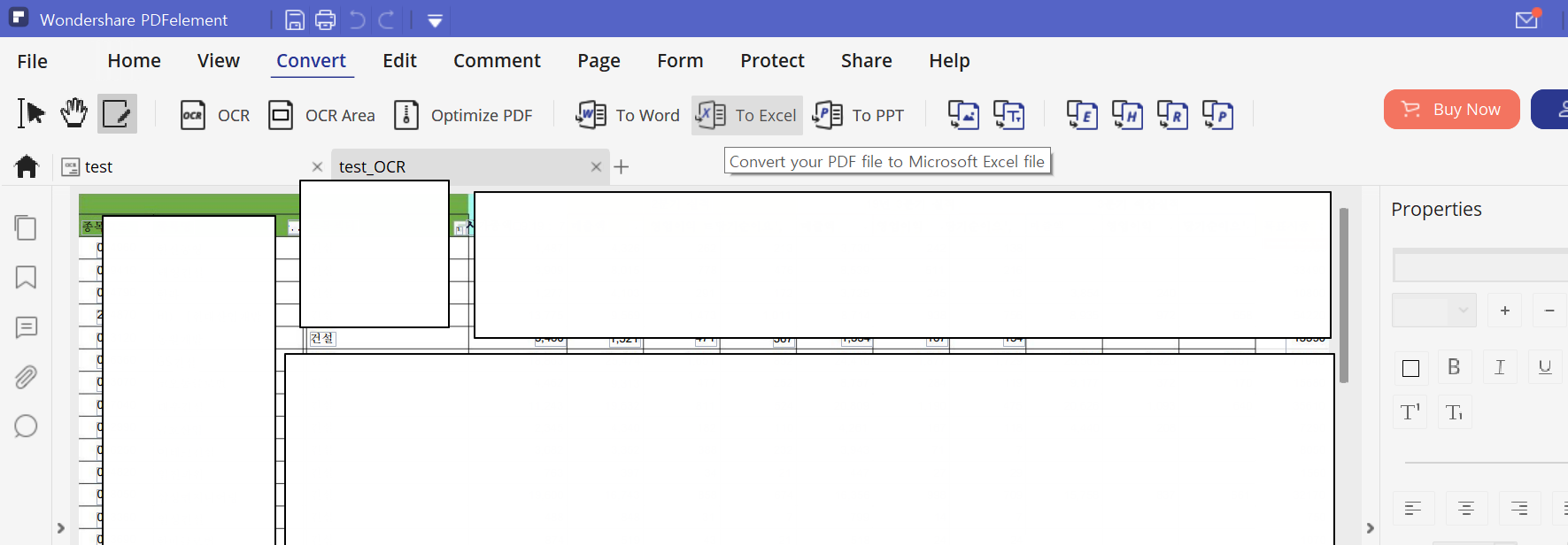Align text left

coord(1413,508)
